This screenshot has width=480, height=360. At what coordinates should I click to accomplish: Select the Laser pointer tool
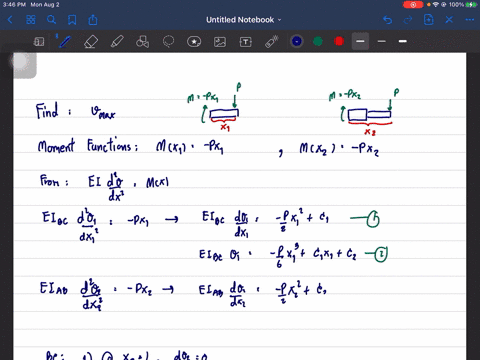click(x=272, y=42)
